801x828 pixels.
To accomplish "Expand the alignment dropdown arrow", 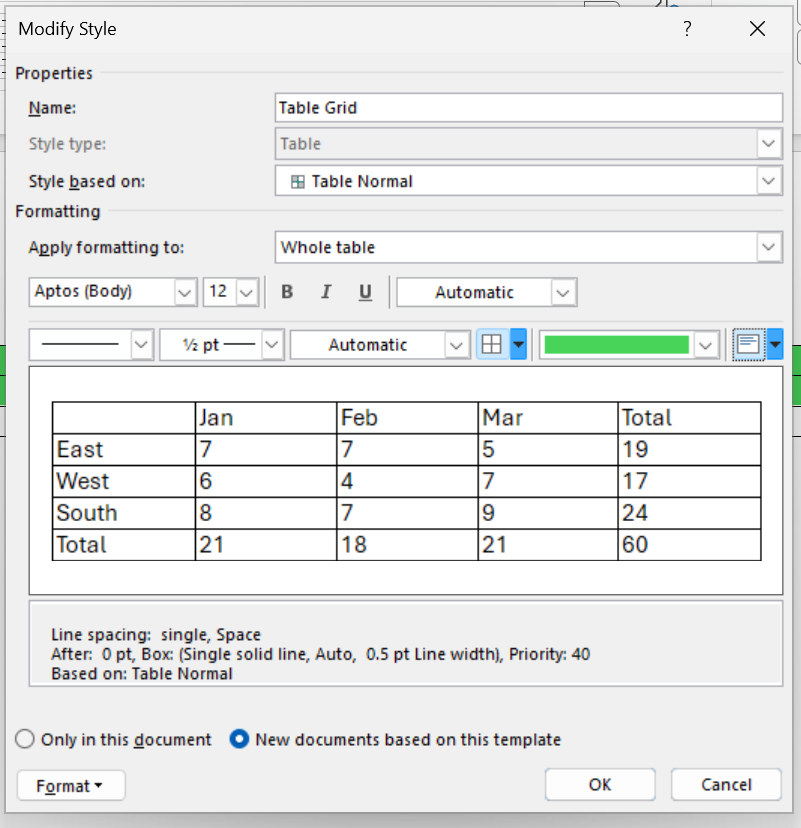I will coord(775,344).
